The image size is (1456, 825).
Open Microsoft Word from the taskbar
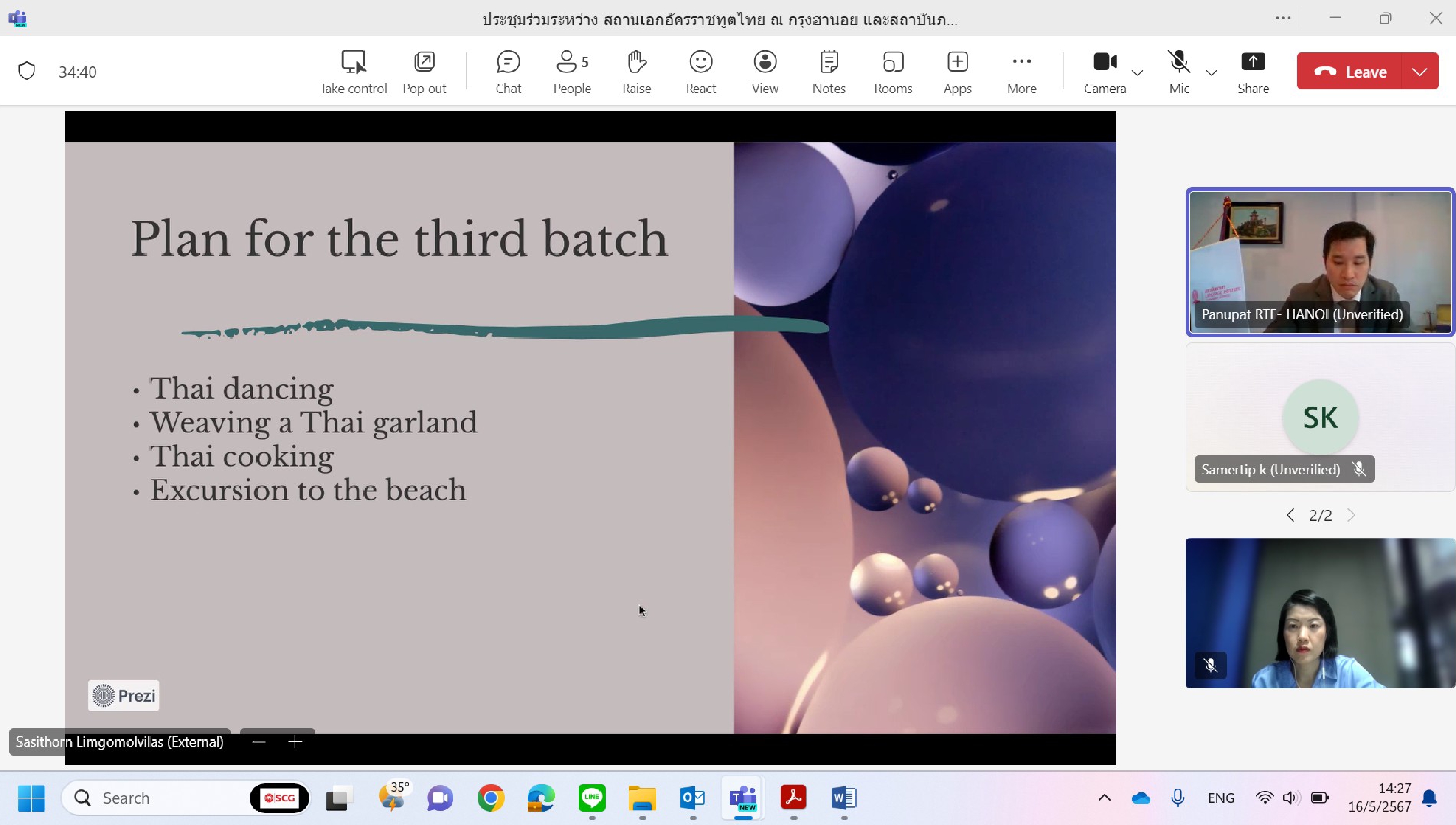tap(844, 798)
